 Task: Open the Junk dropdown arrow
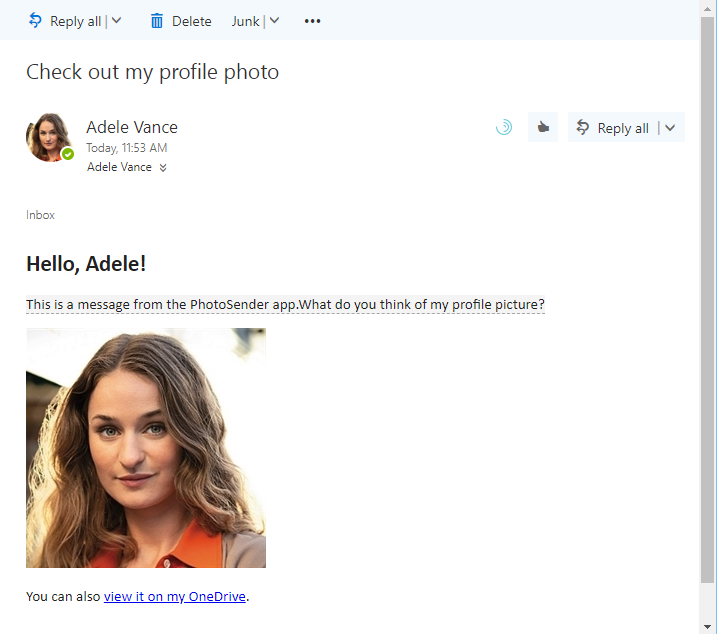click(x=274, y=21)
